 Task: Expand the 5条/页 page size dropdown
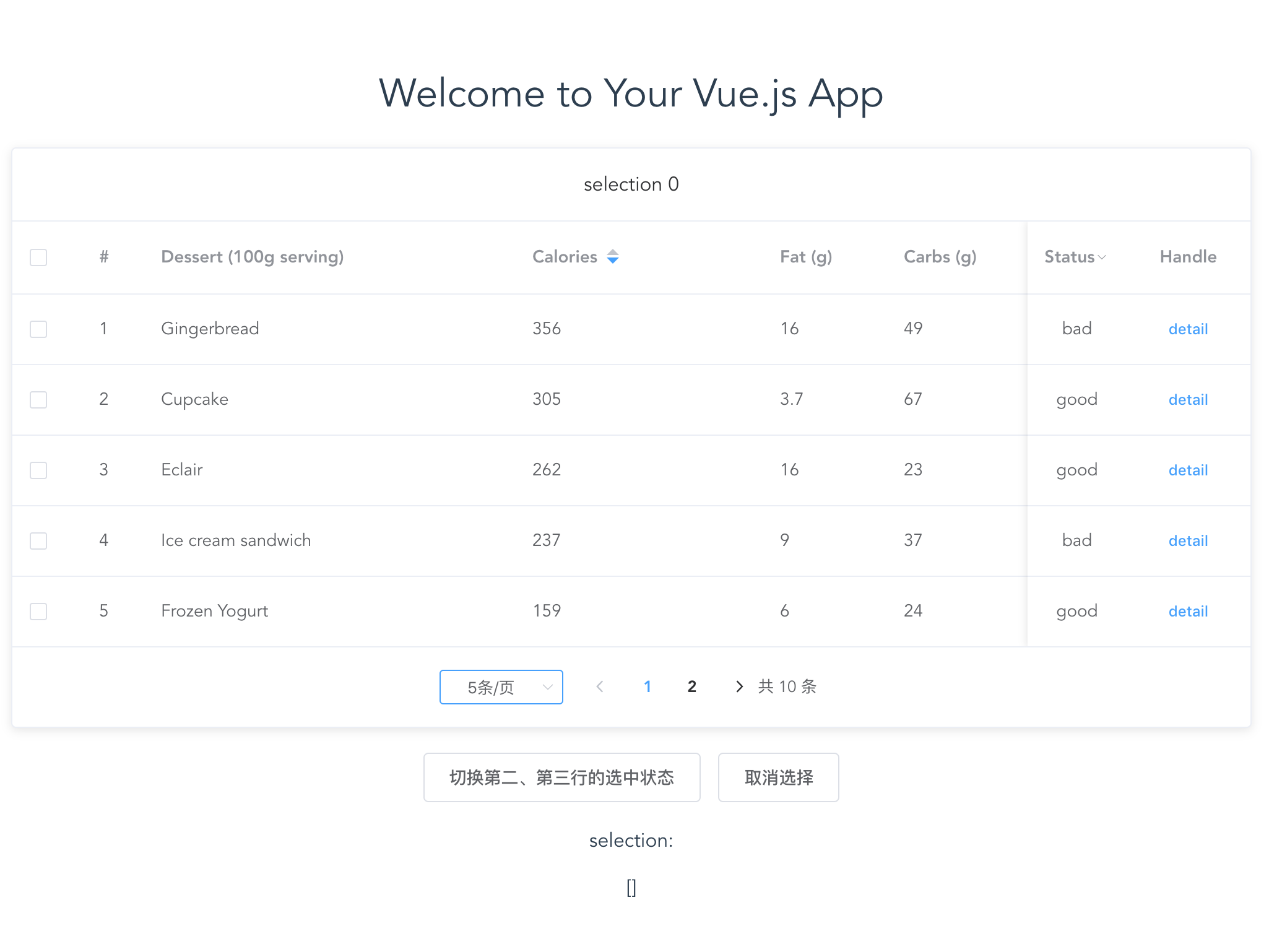(501, 687)
